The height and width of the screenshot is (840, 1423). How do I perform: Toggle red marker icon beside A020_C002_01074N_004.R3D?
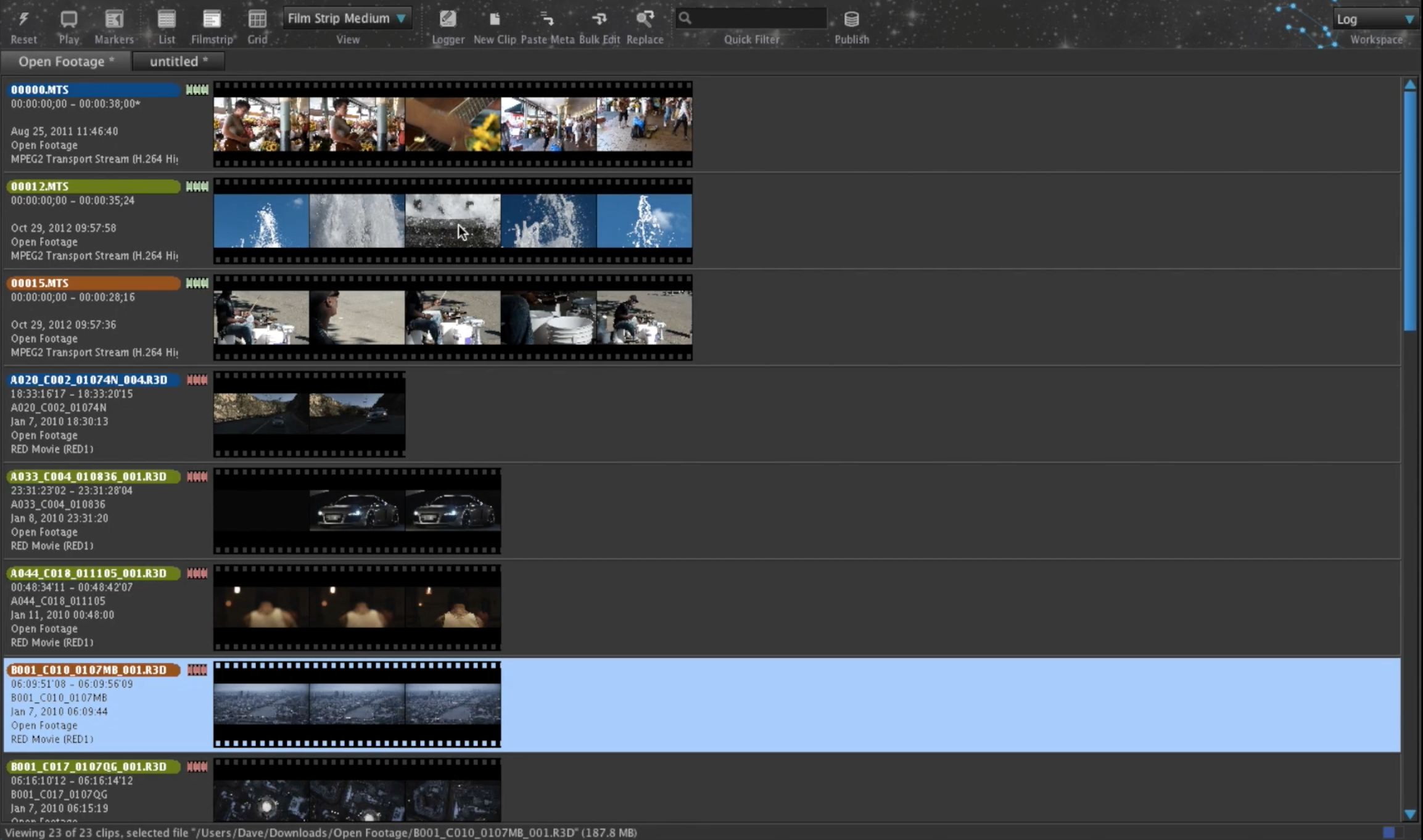click(x=197, y=380)
